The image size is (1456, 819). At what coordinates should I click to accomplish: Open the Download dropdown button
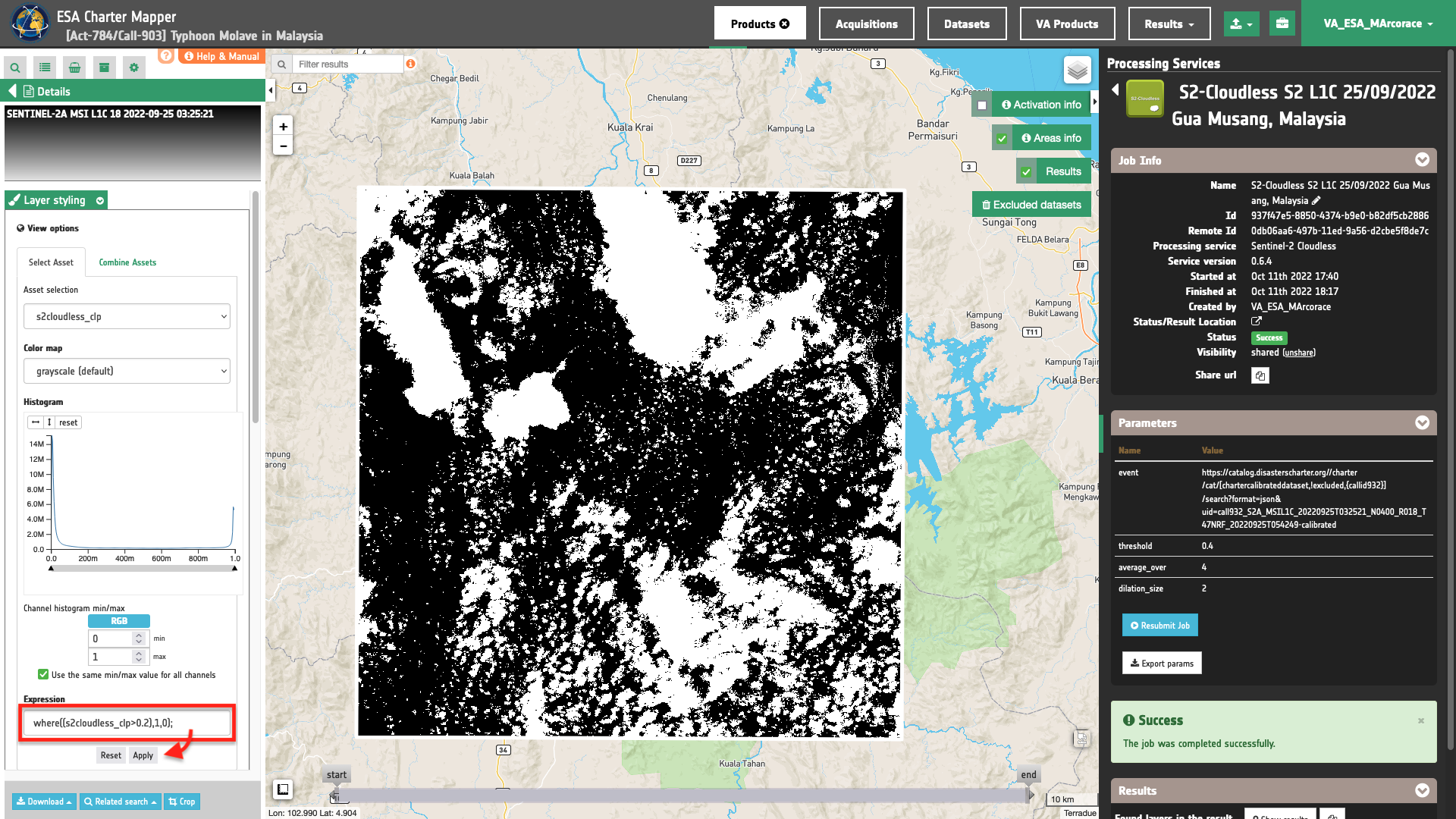pyautogui.click(x=44, y=802)
